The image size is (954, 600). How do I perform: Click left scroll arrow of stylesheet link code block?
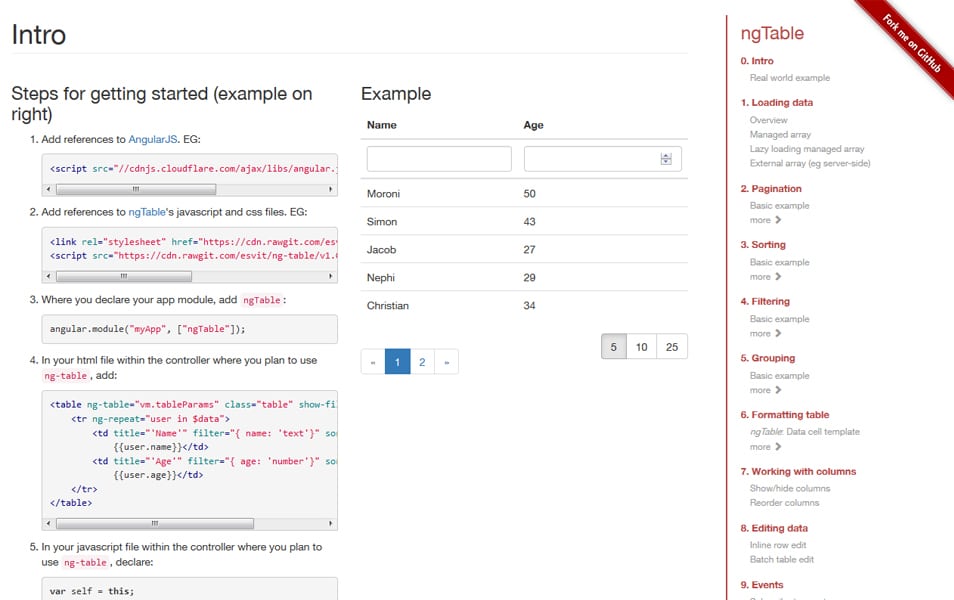click(49, 276)
